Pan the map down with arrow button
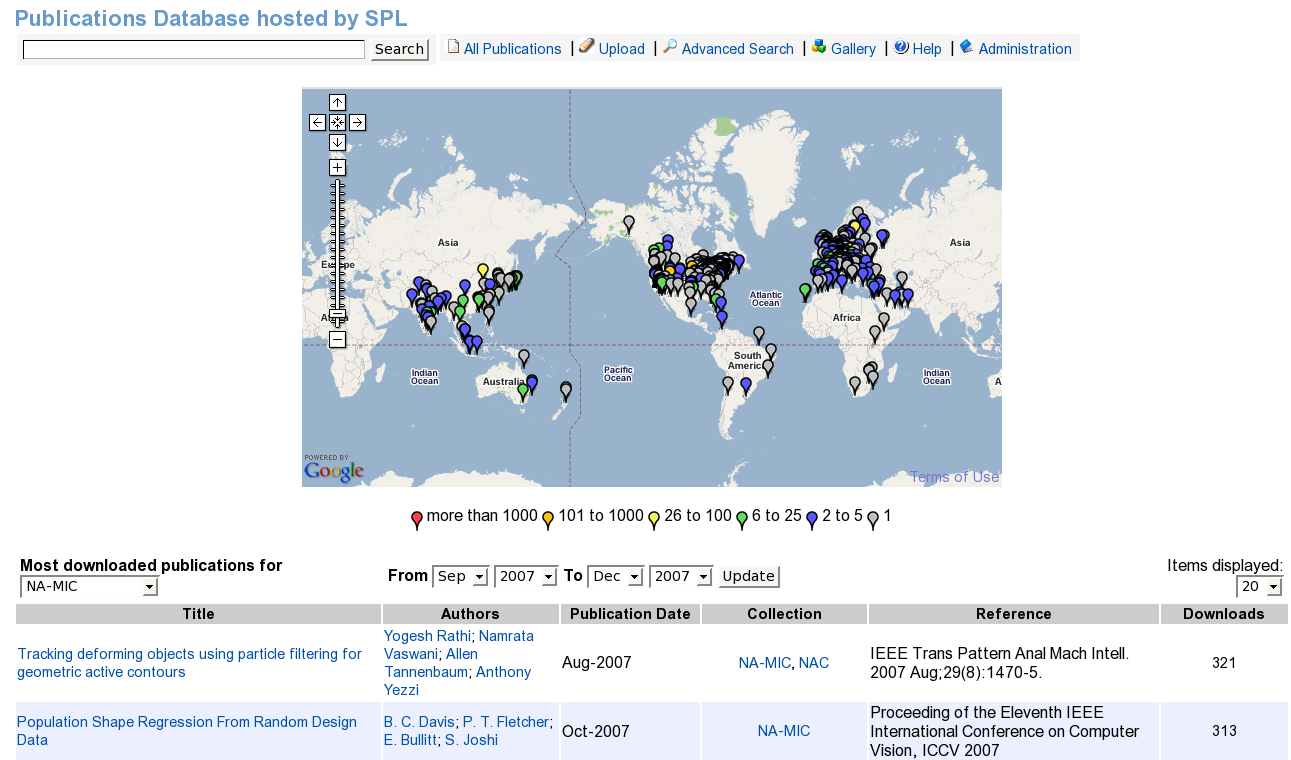 tap(337, 142)
